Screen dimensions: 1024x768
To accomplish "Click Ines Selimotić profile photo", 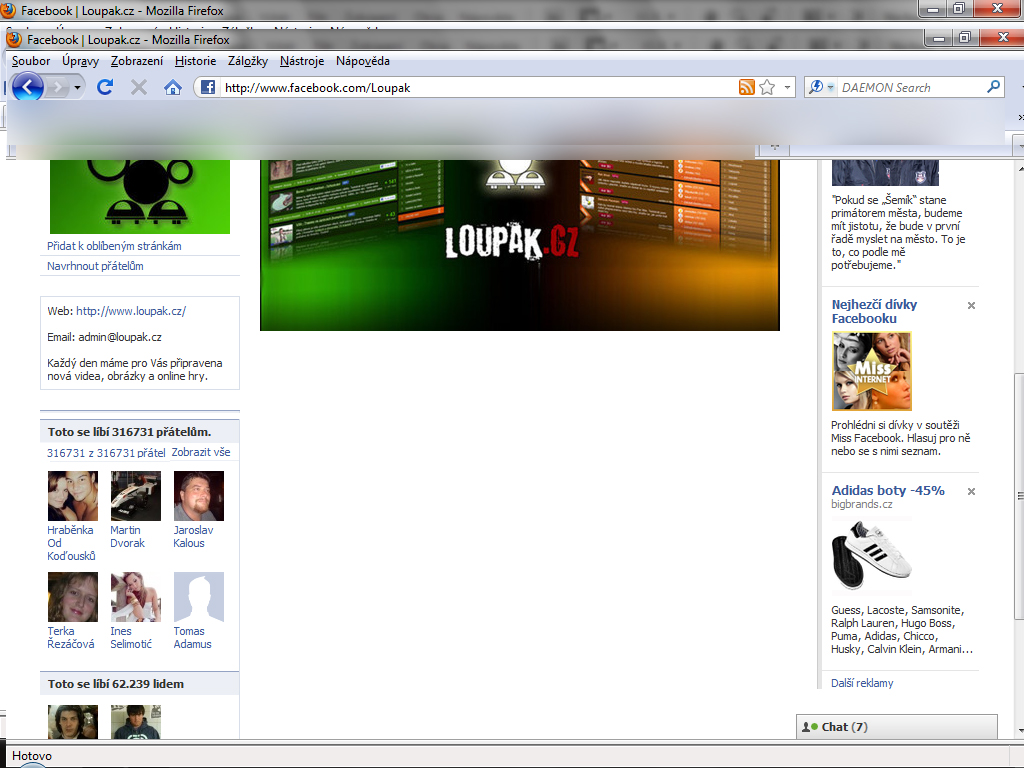I will tap(136, 597).
